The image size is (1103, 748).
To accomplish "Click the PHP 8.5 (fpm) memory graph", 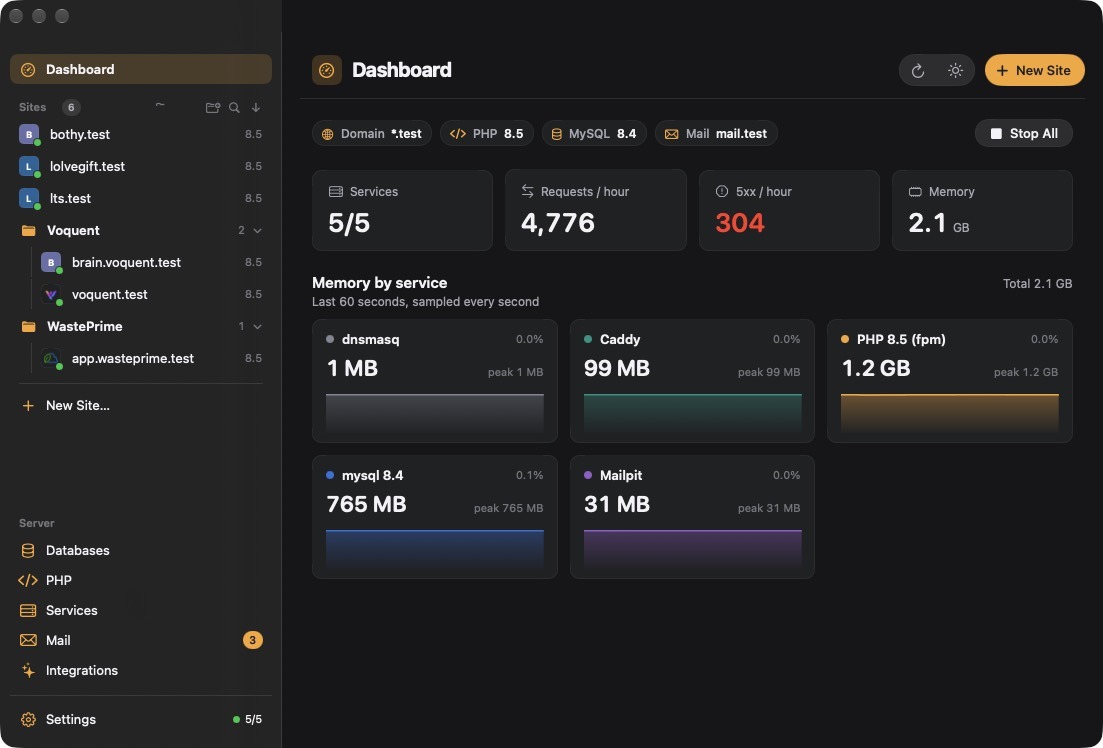I will pos(950,413).
